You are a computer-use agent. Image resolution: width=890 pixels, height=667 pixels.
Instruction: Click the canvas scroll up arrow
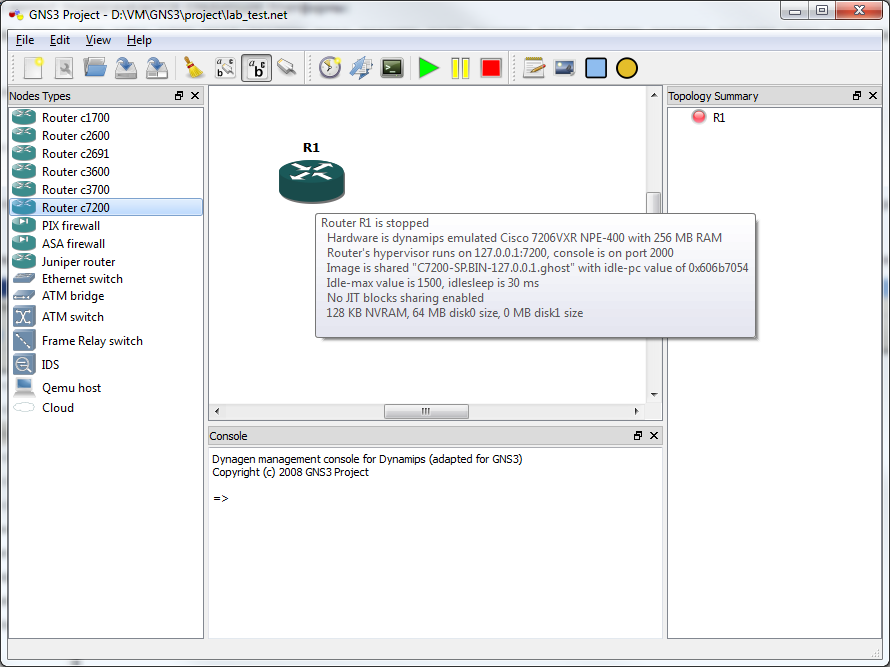pos(654,95)
